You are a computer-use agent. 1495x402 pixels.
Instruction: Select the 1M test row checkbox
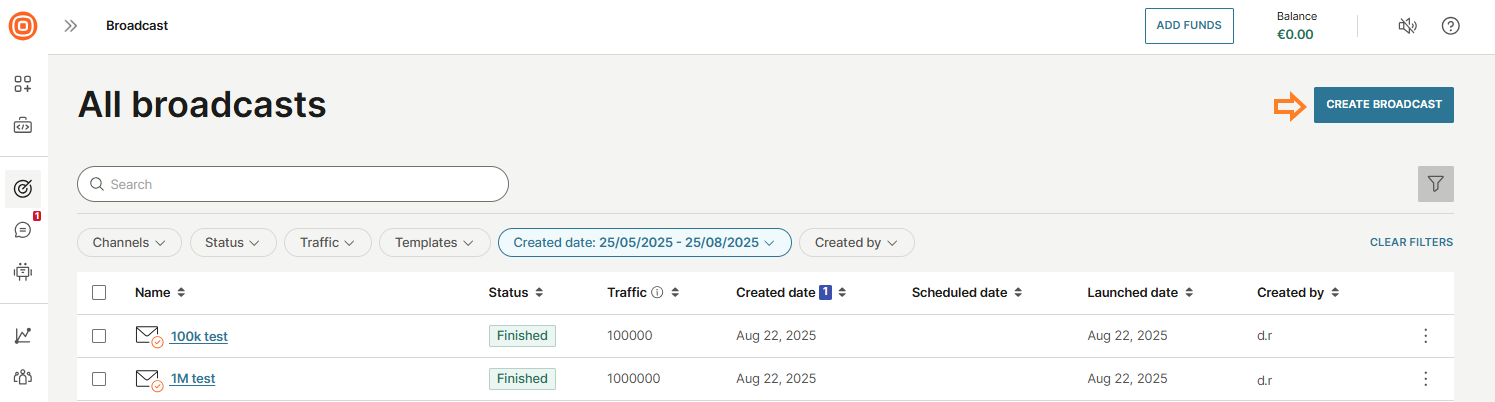(x=99, y=379)
